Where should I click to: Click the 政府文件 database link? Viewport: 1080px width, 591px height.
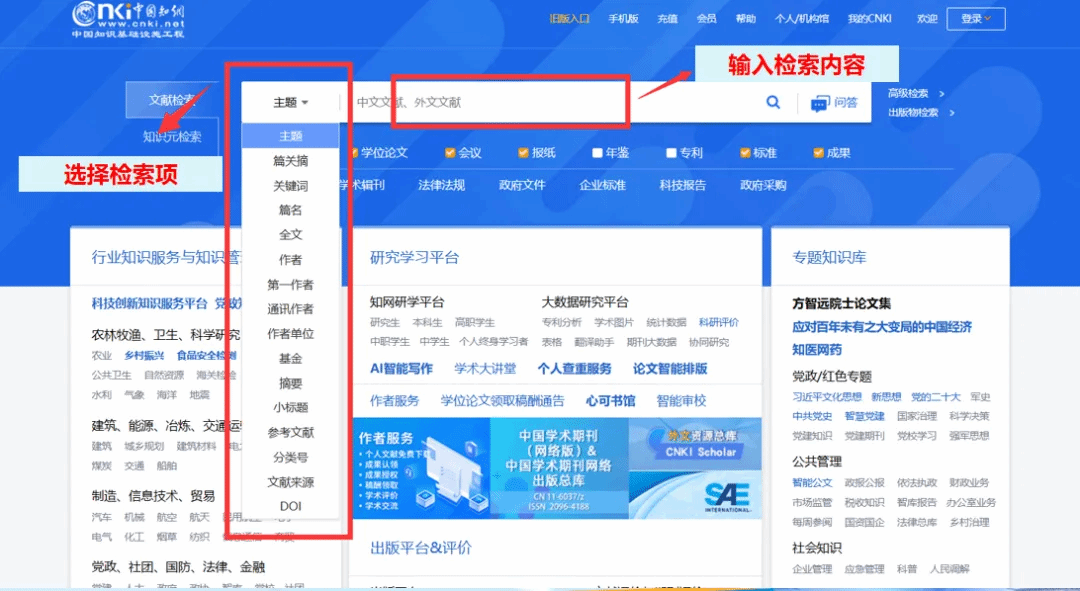(x=522, y=185)
